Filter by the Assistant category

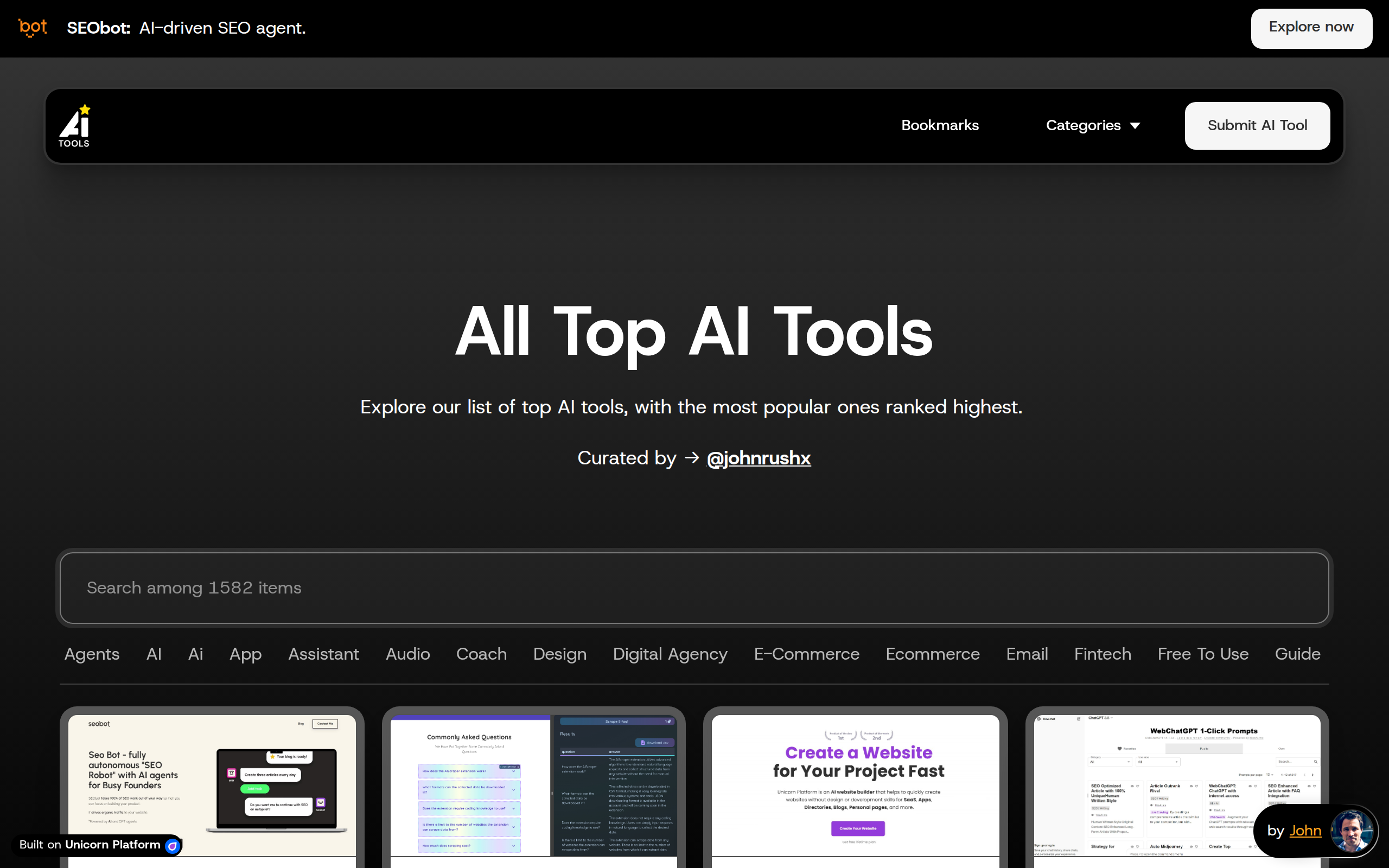click(324, 654)
